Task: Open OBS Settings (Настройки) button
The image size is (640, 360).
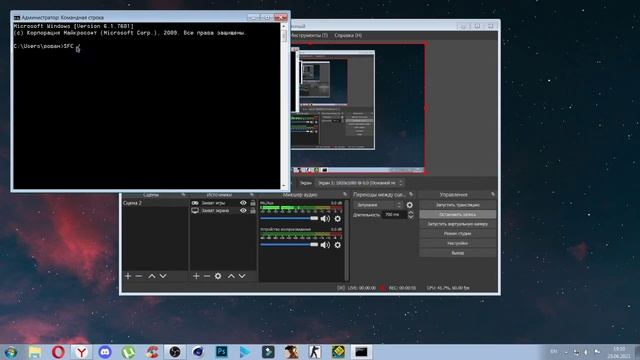Action: click(458, 243)
